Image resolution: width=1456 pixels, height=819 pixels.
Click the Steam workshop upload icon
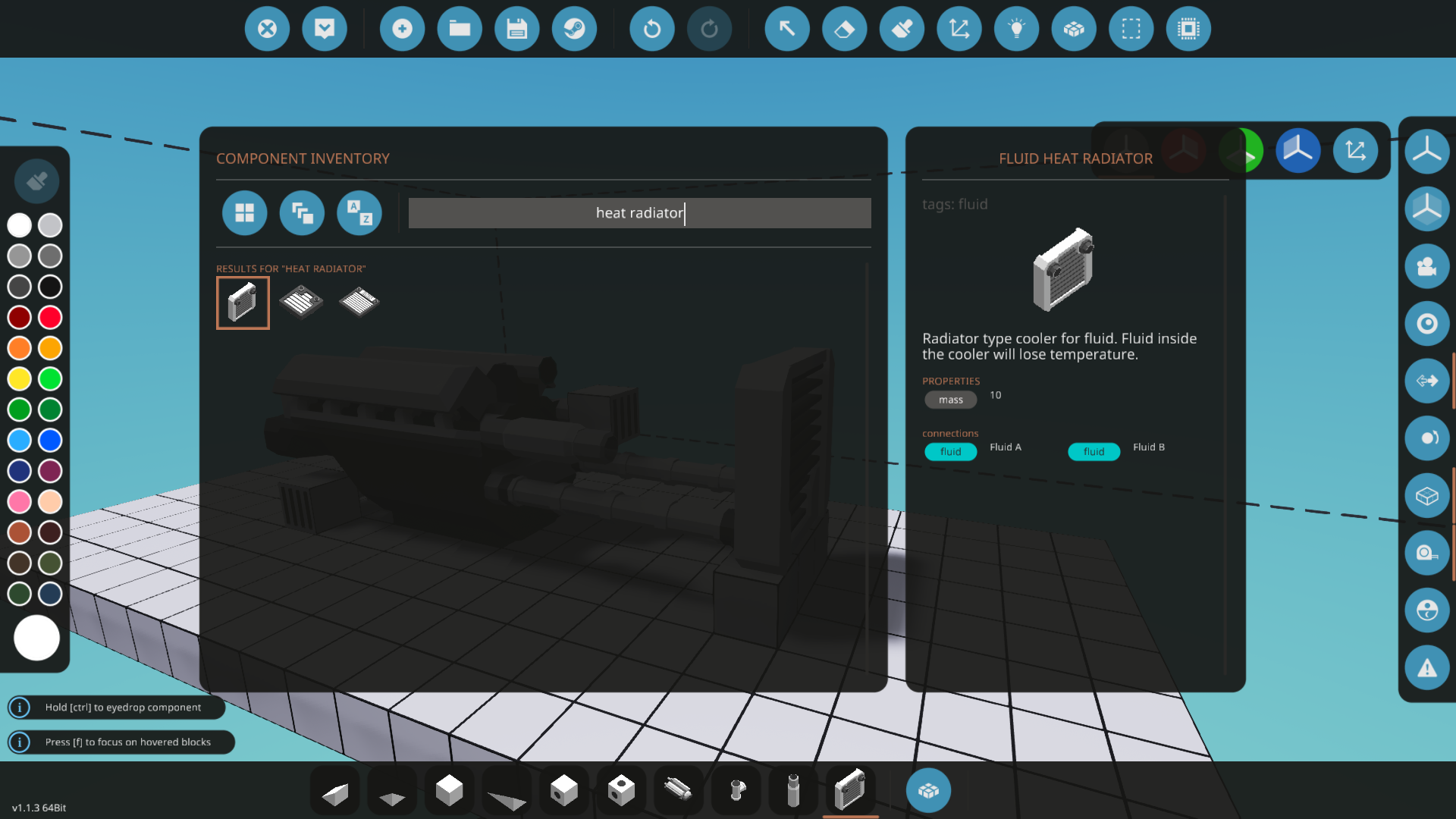[x=574, y=29]
